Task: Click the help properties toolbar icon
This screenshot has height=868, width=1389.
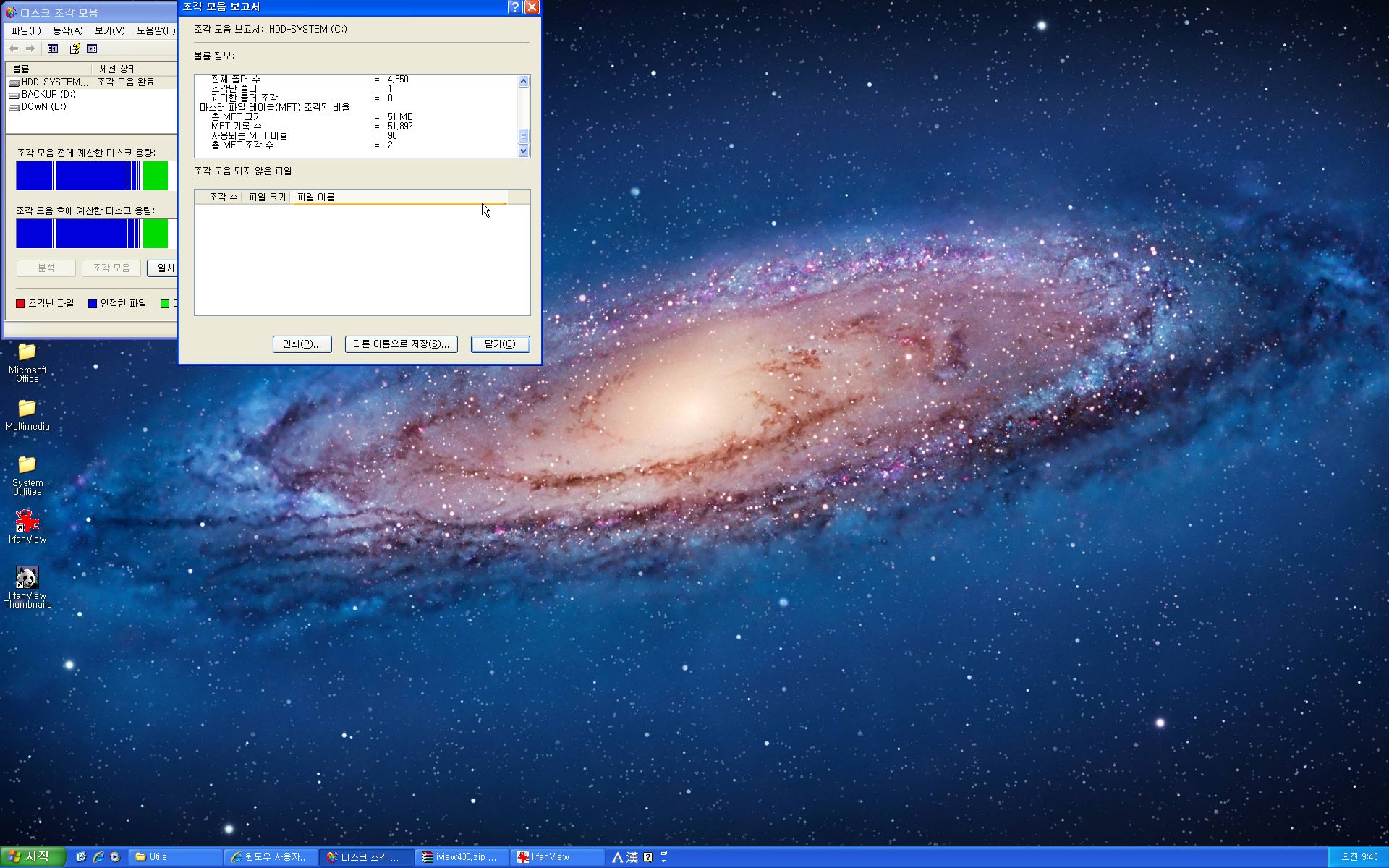Action: 75,48
